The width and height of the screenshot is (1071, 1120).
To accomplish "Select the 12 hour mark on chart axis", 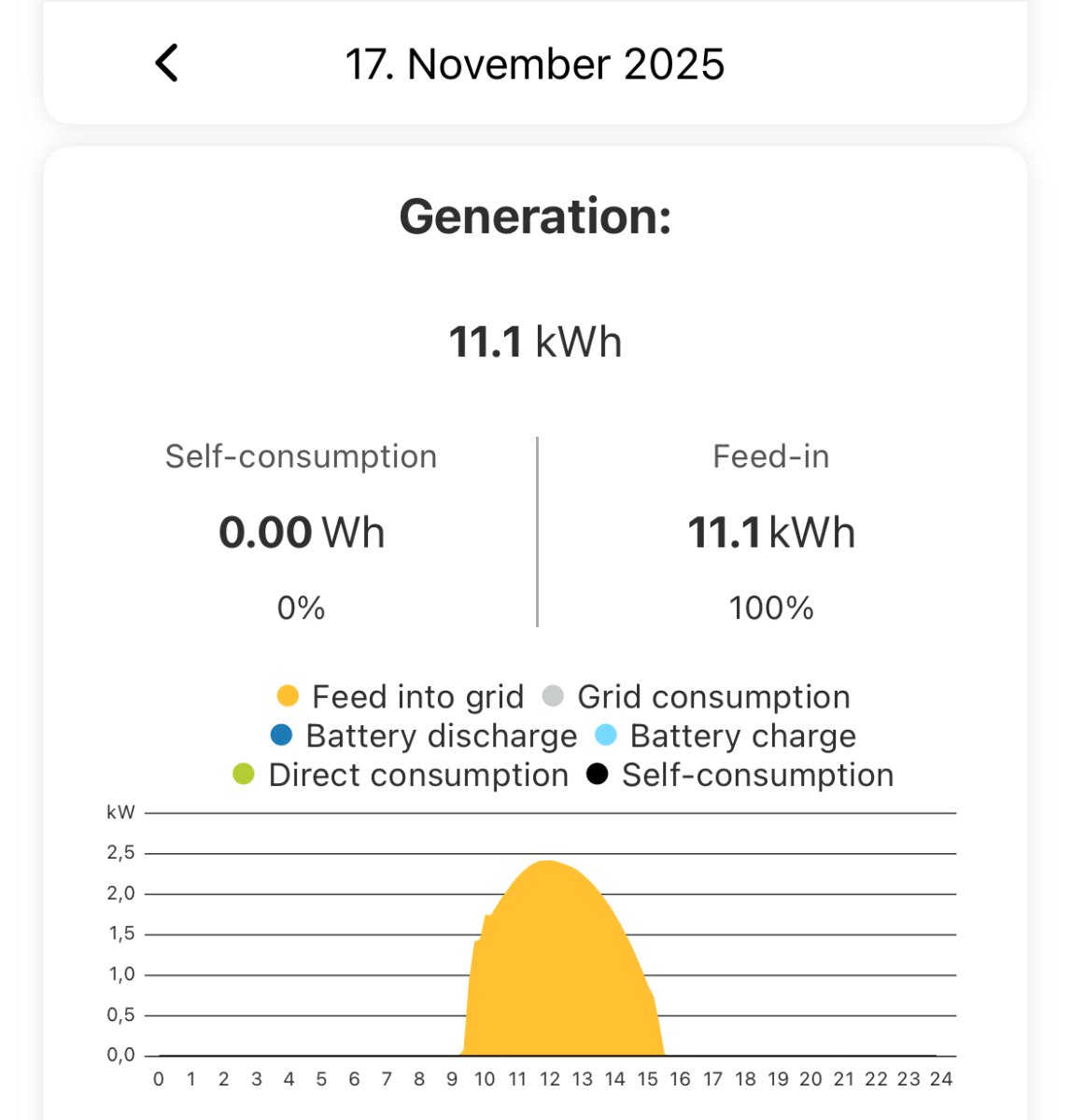I will click(549, 1080).
